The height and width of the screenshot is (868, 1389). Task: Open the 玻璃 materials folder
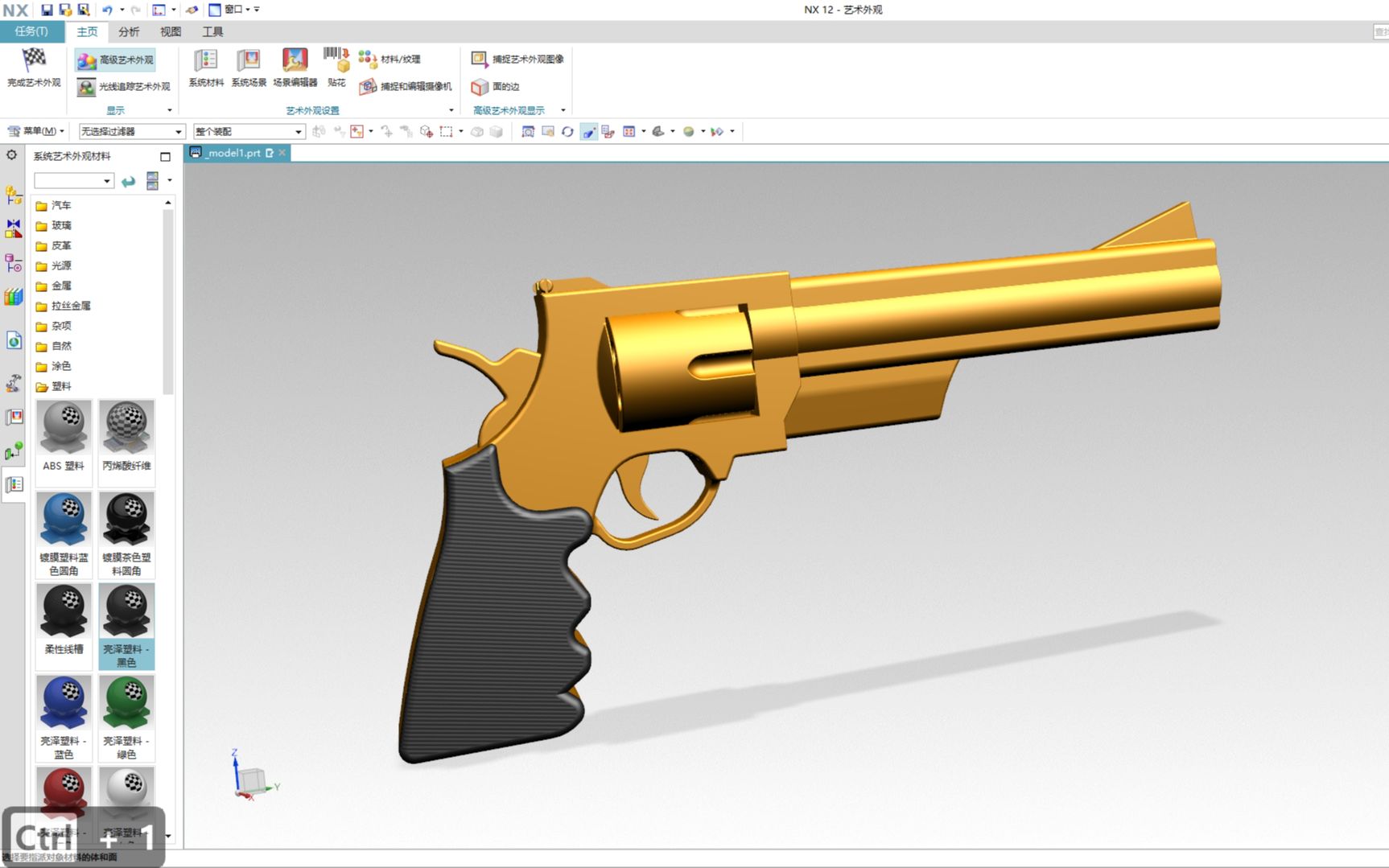click(x=53, y=225)
